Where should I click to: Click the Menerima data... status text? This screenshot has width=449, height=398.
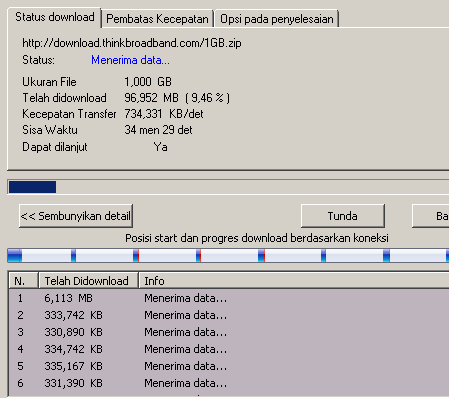[130, 60]
